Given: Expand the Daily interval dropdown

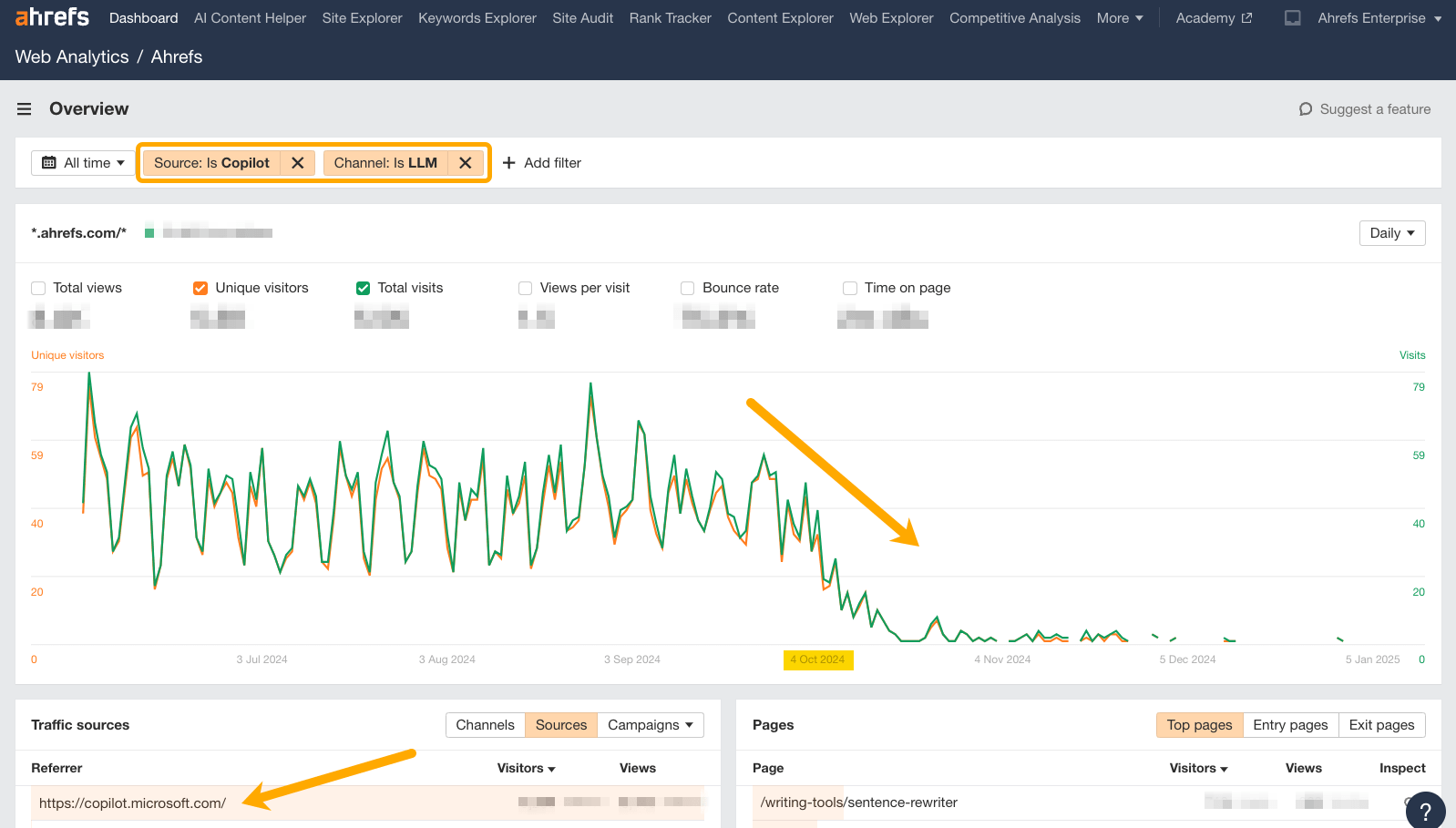Looking at the screenshot, I should pos(1391,233).
